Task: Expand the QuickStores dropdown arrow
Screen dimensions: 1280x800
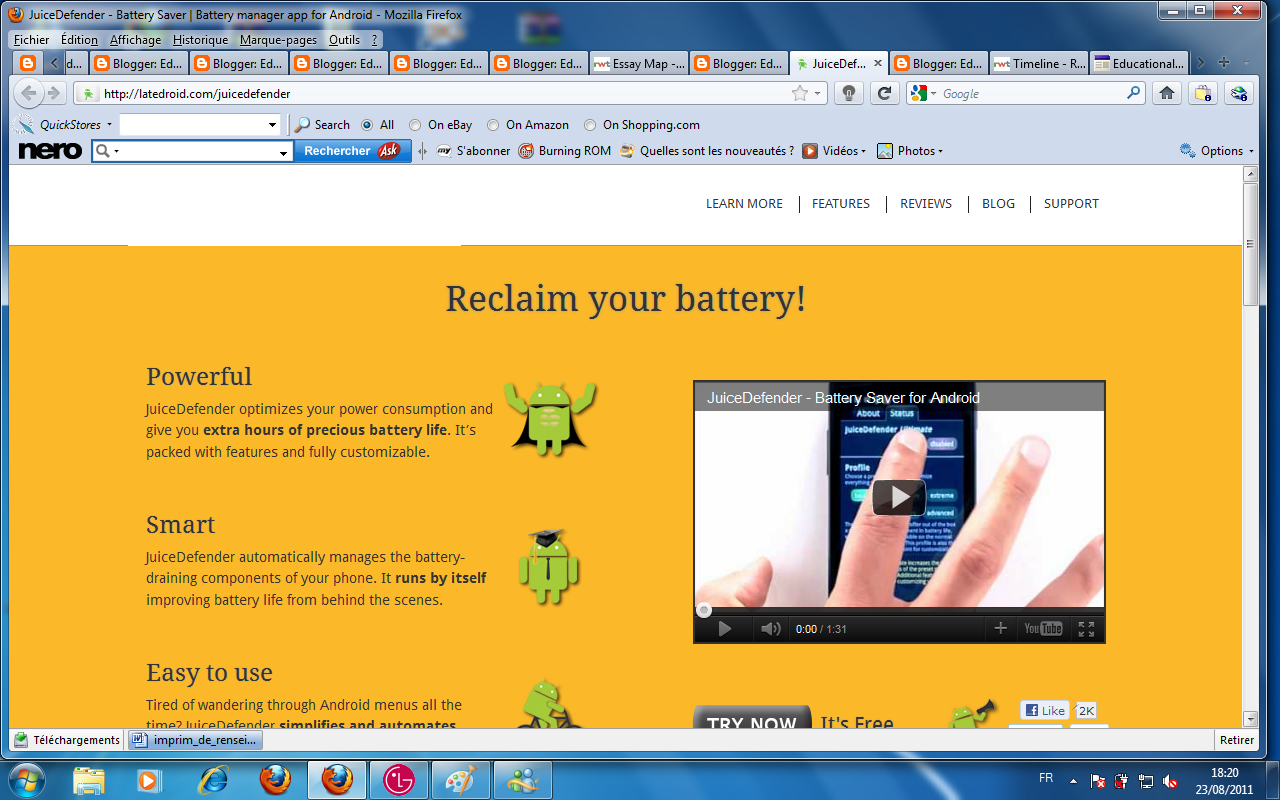Action: (109, 126)
